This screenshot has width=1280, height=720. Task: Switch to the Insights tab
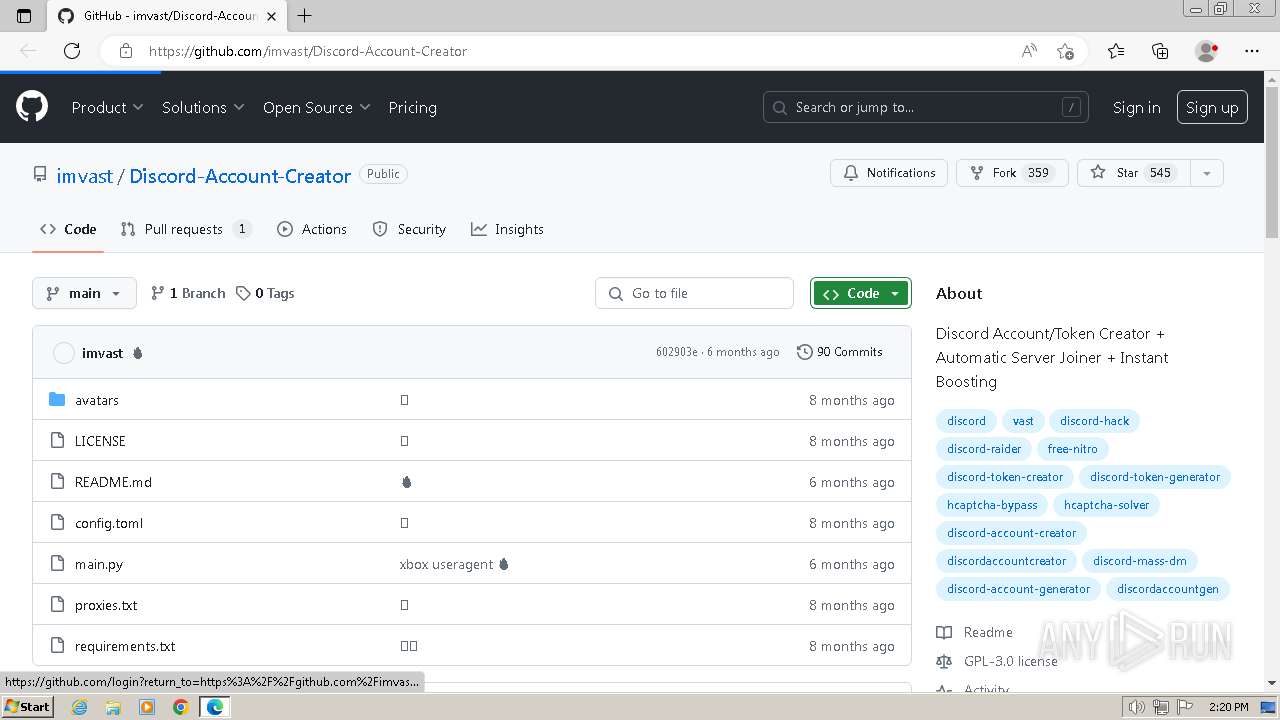(508, 229)
